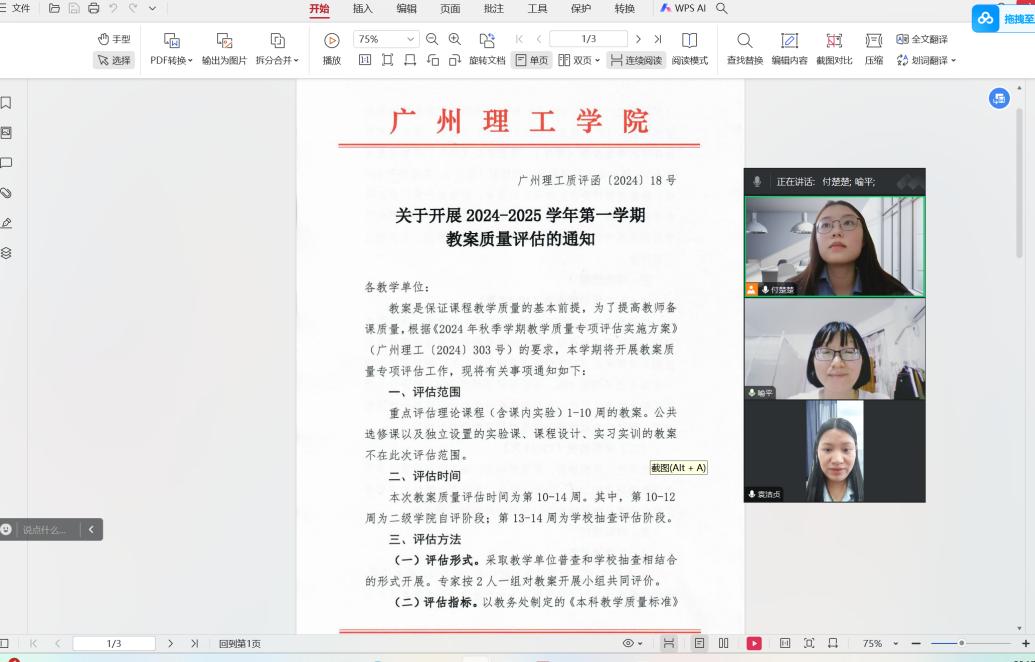1035x662 pixels.
Task: Click the PDF转换 convert icon
Action: 171,41
